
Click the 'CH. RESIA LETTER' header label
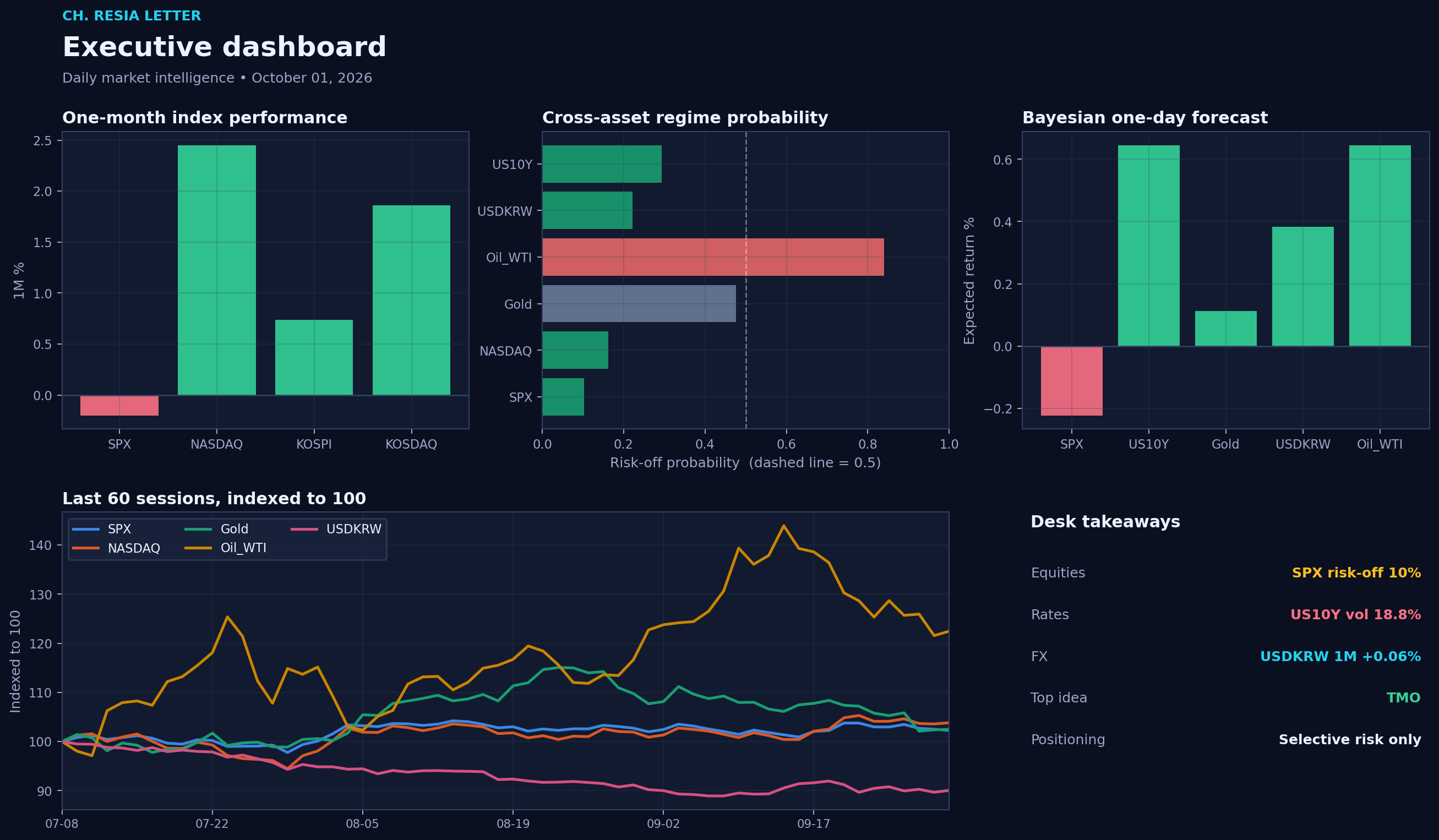click(x=132, y=16)
